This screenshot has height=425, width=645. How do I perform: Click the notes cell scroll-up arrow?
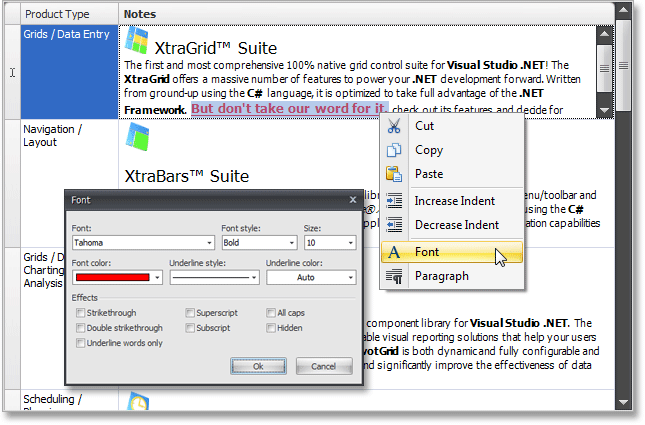pyautogui.click(x=604, y=34)
